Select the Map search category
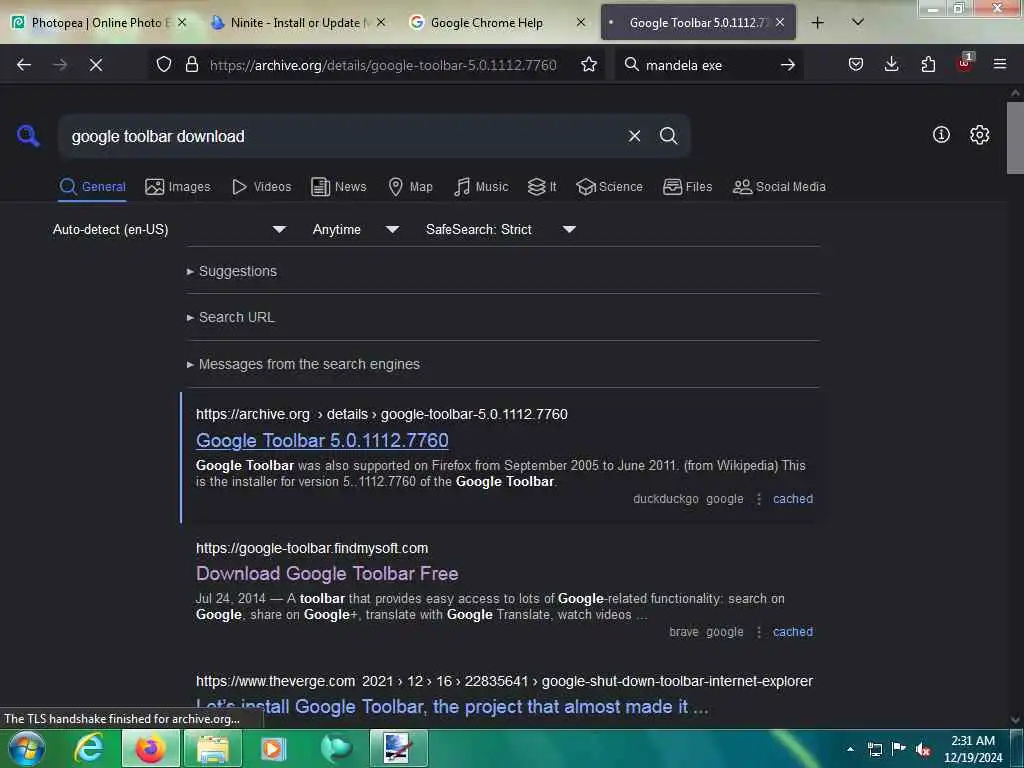This screenshot has width=1024, height=768. click(x=410, y=187)
